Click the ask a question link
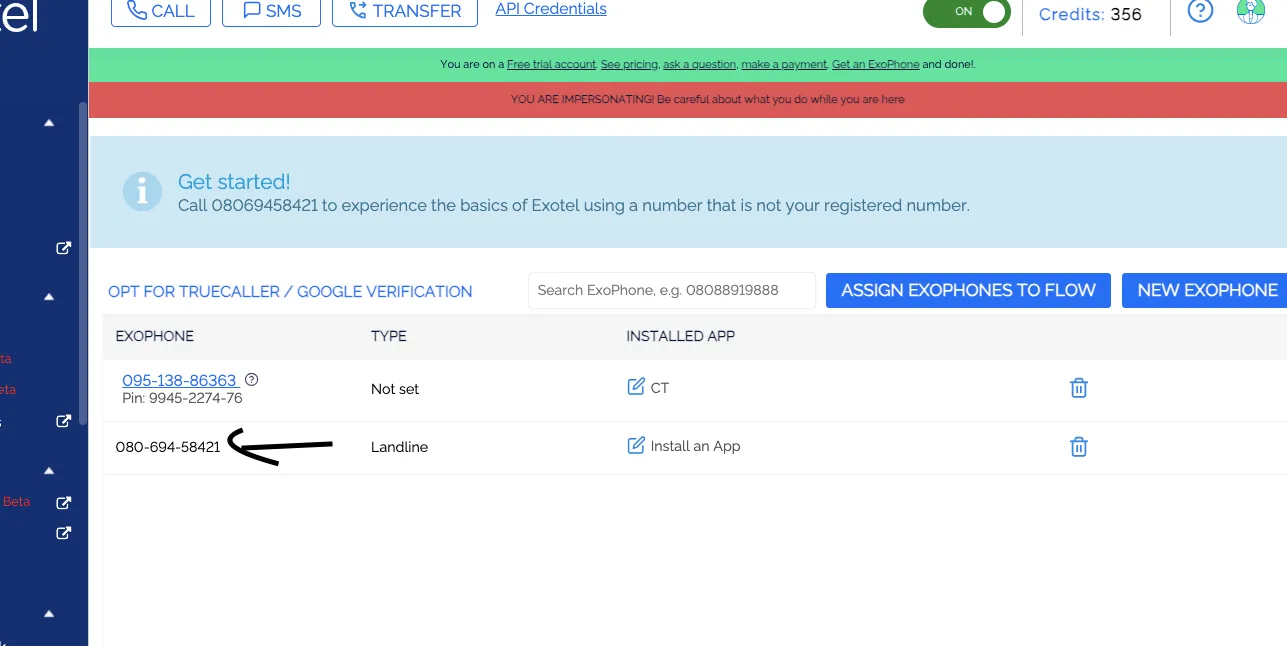This screenshot has width=1287, height=646. (699, 64)
